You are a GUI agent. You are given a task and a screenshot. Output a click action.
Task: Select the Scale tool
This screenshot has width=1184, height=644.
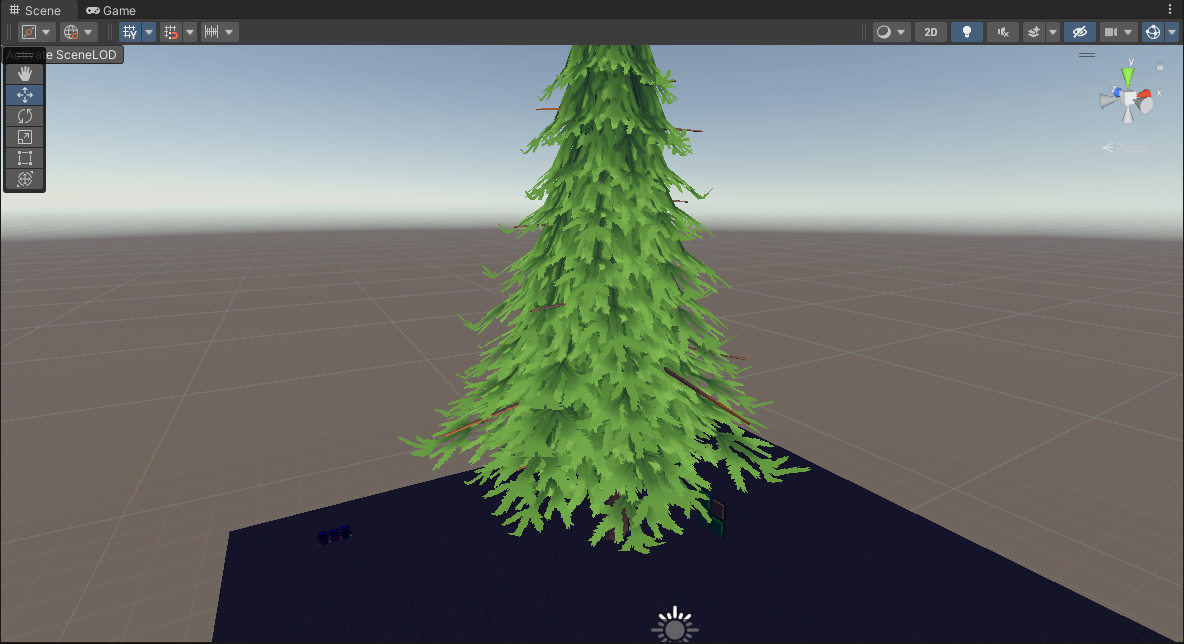25,137
